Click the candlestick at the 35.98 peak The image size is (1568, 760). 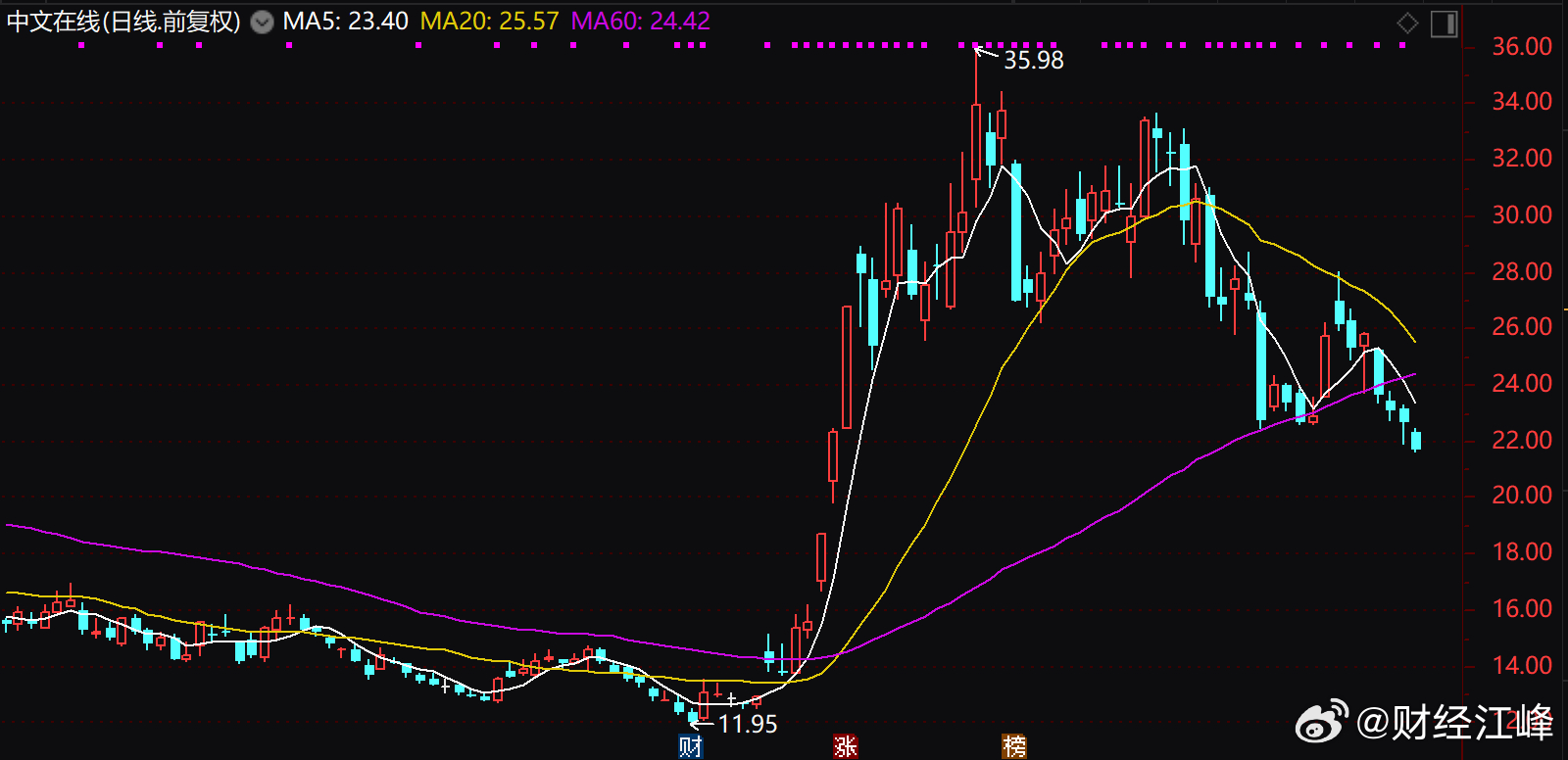(976, 142)
